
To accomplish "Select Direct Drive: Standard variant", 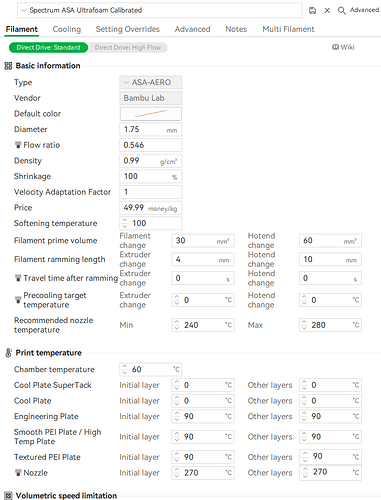I will [x=48, y=48].
